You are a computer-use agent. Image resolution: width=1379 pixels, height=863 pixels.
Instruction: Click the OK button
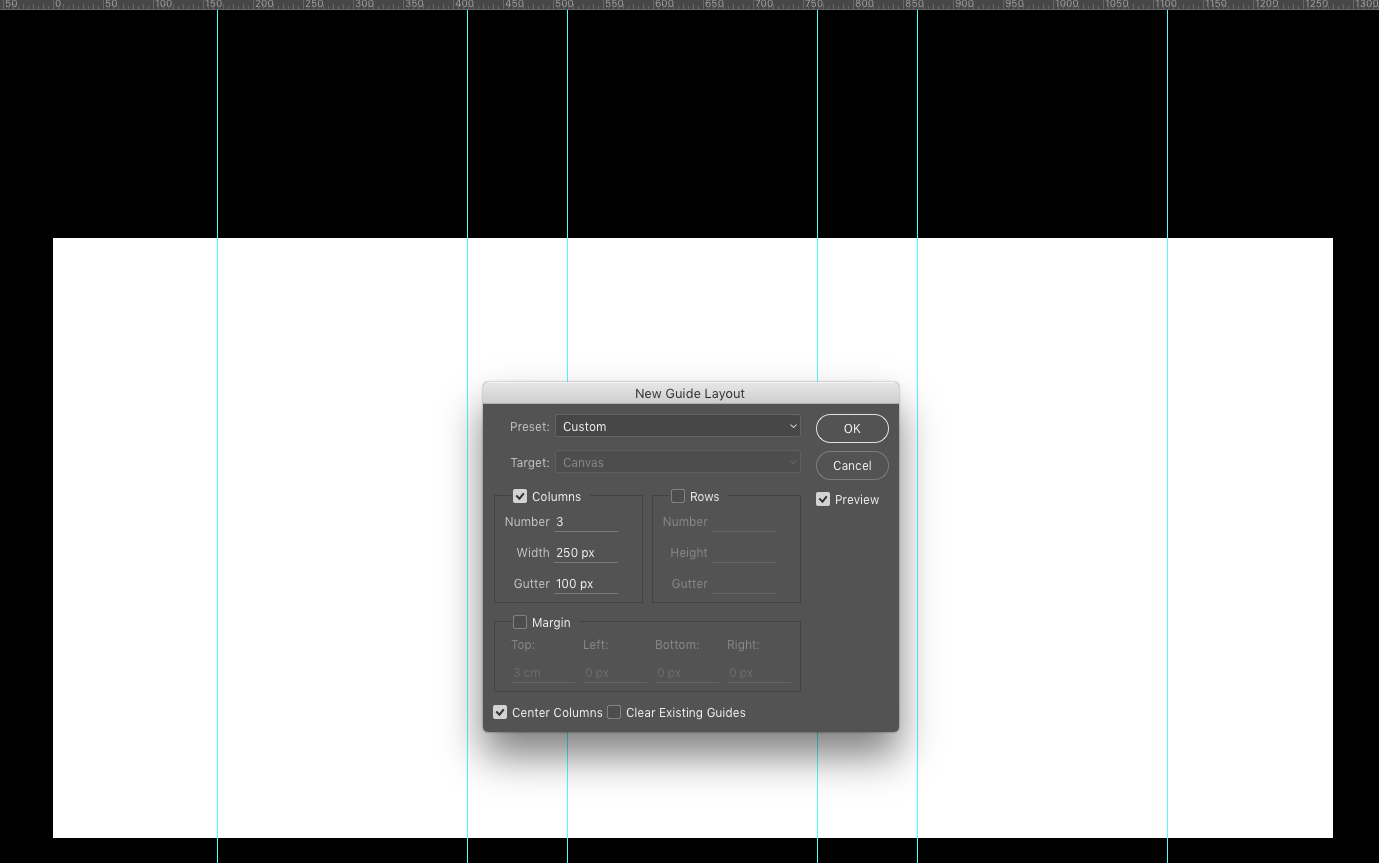[x=852, y=428]
